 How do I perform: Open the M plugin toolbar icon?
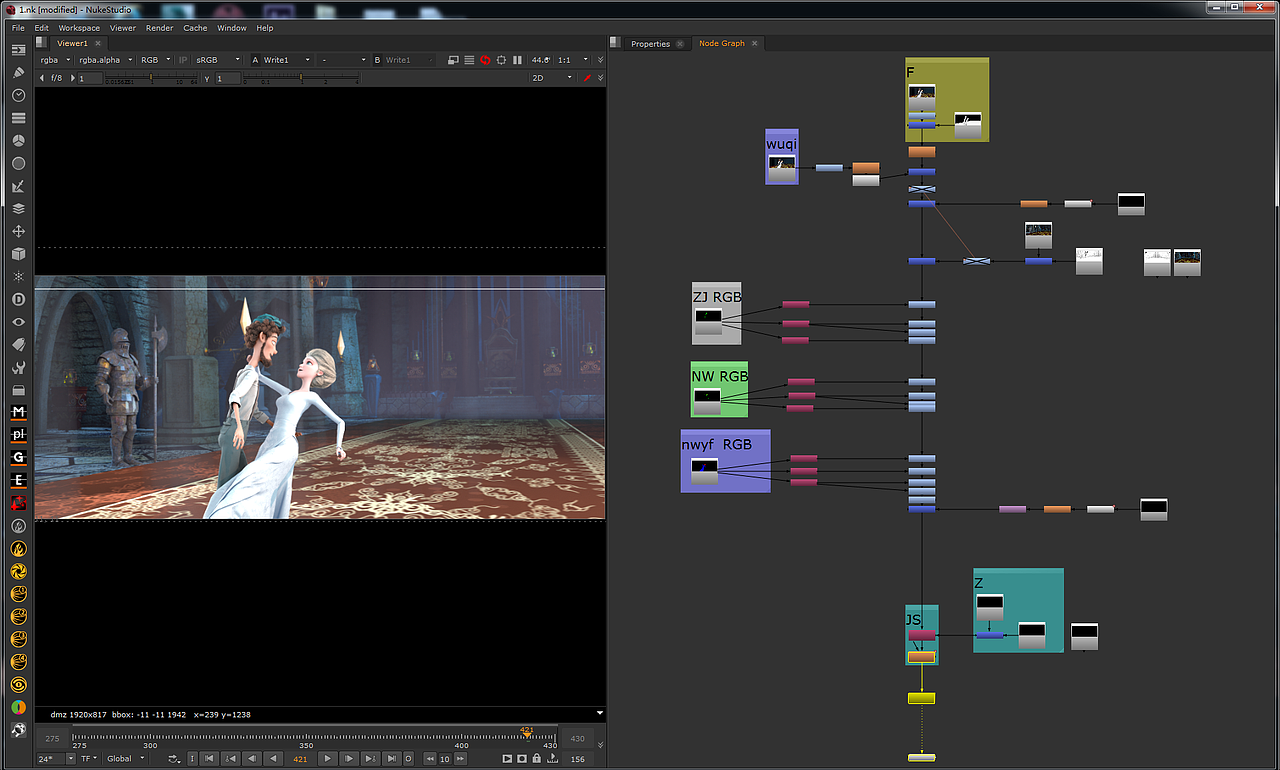coord(18,412)
